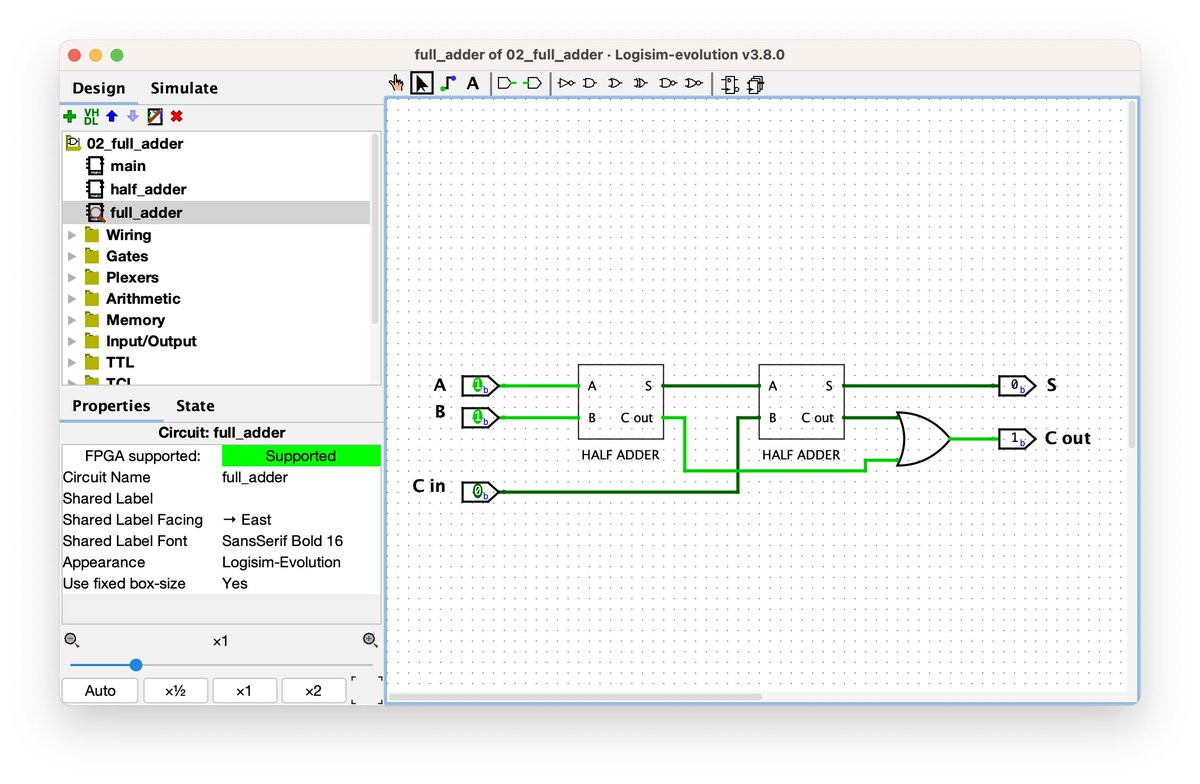Screen dimensions: 1200x784
Task: Expand the TTL library folder
Action: [72, 362]
